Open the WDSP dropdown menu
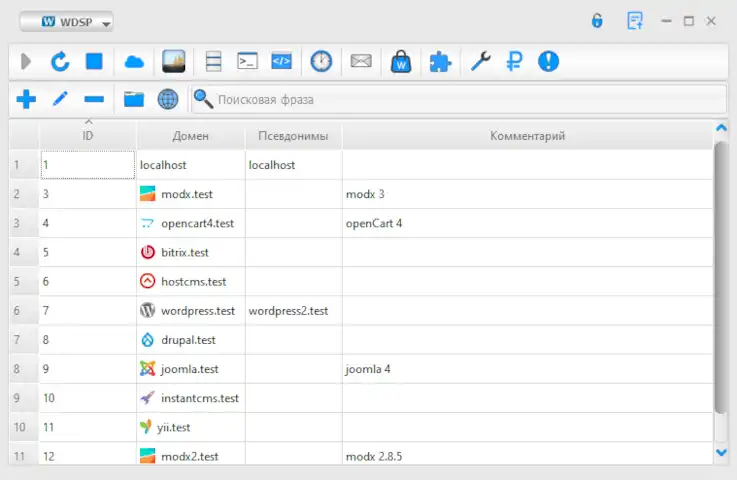The width and height of the screenshot is (737, 480). click(x=66, y=22)
